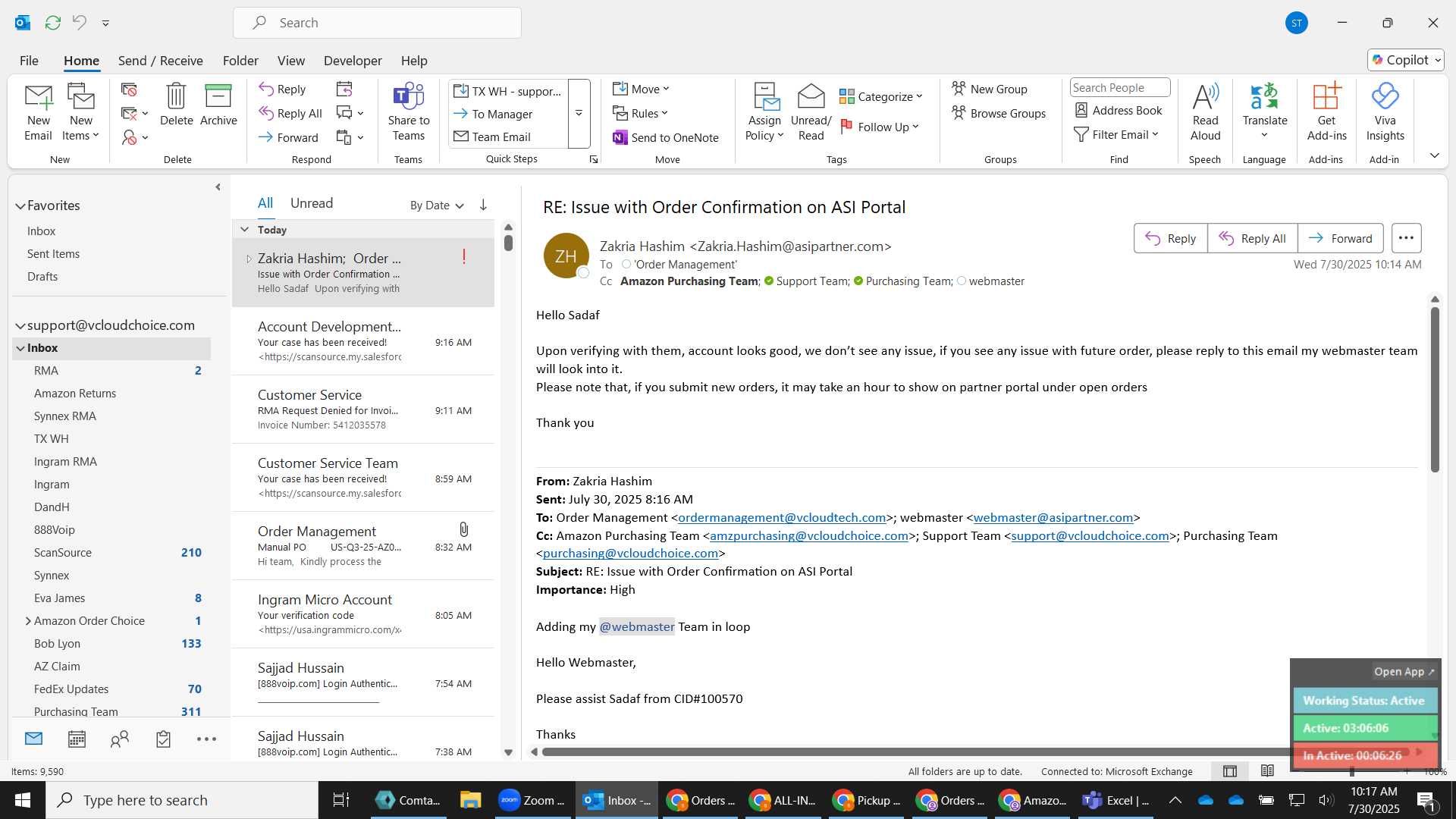Click the Send/Receive All Folders sync icon
1456x819 pixels.
pyautogui.click(x=53, y=23)
